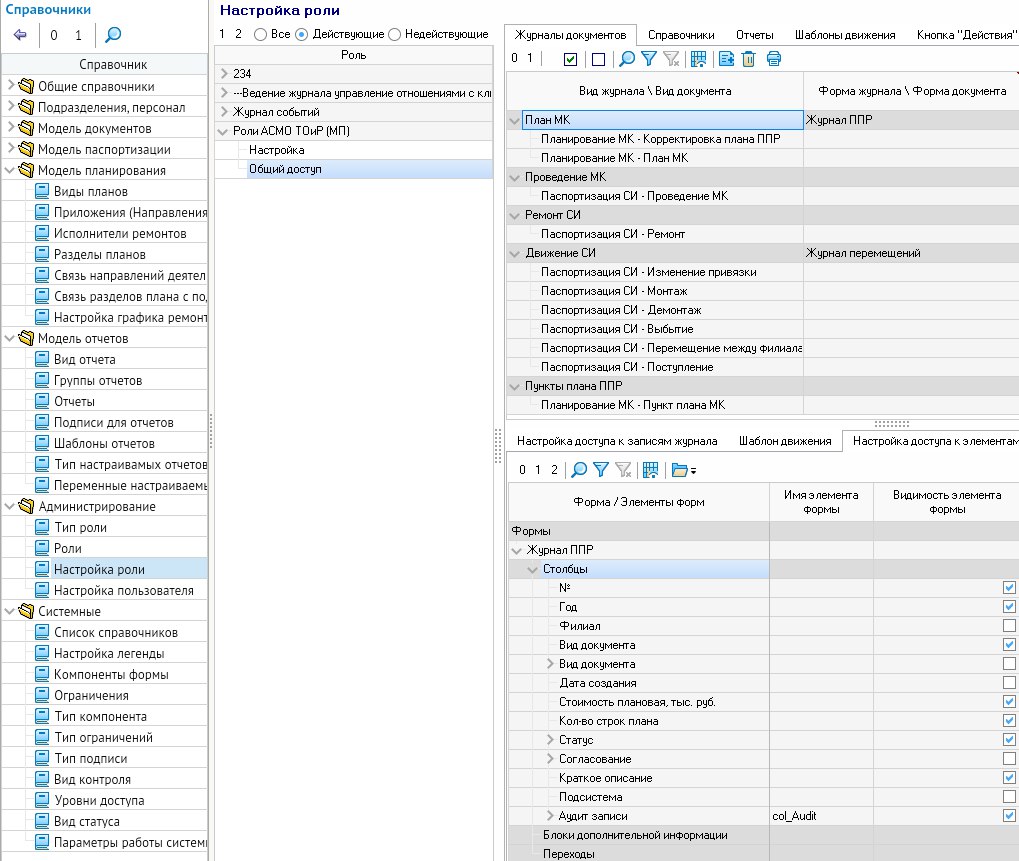The image size is (1019, 861).
Task: Expand role 234 in roles list
Action: point(224,73)
